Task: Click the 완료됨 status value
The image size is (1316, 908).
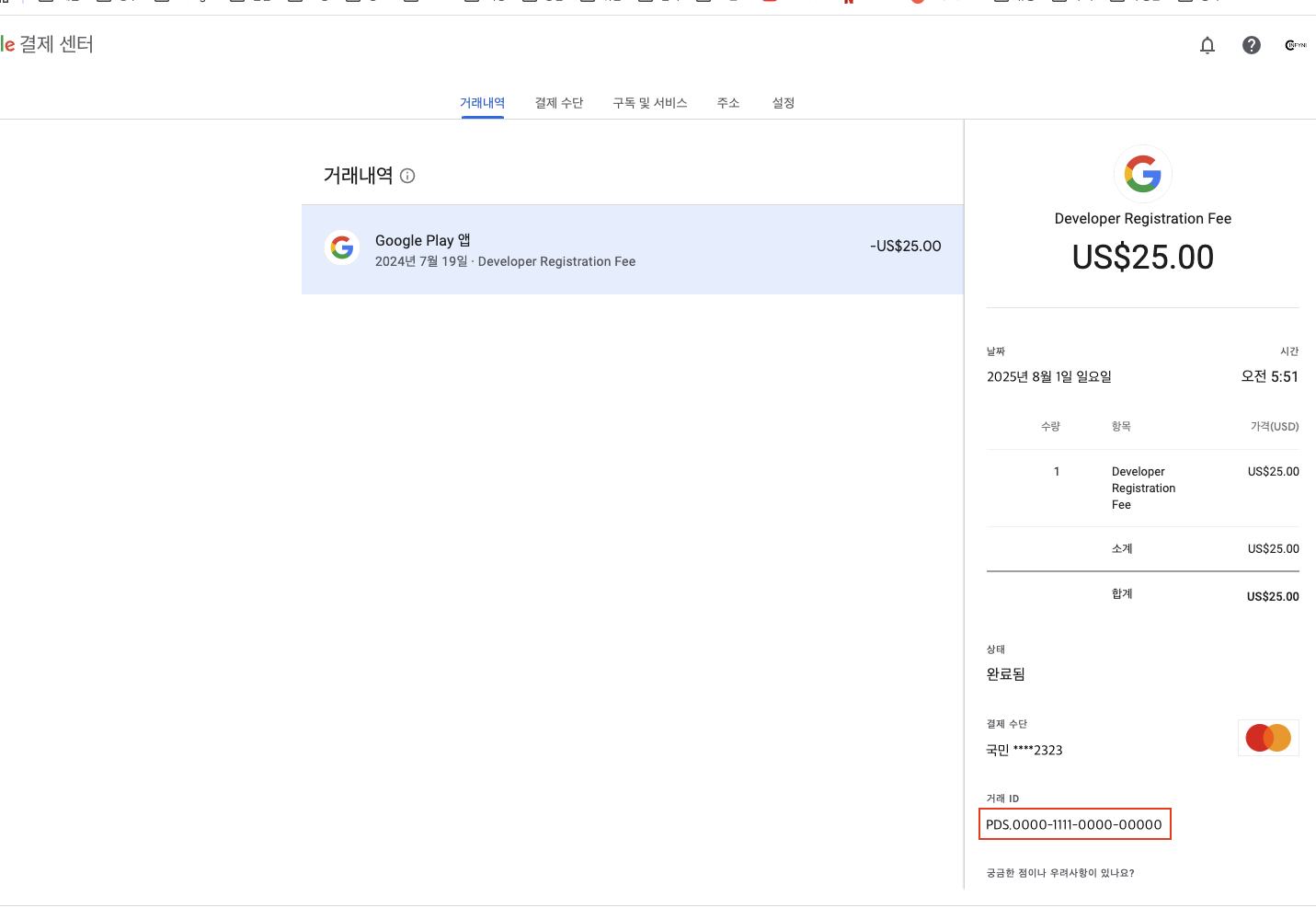Action: [1006, 674]
